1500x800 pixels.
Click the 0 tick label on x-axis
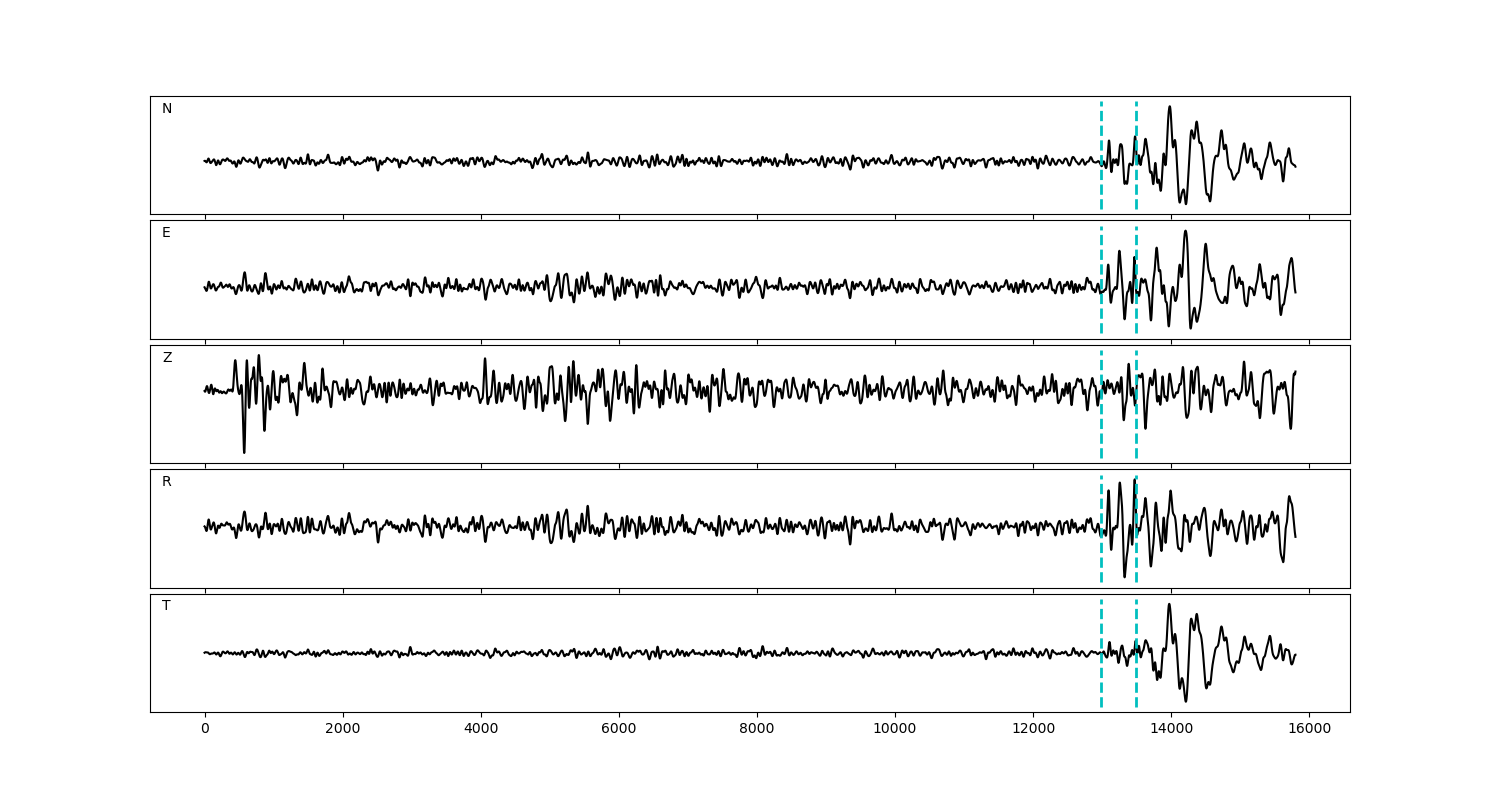tap(205, 729)
